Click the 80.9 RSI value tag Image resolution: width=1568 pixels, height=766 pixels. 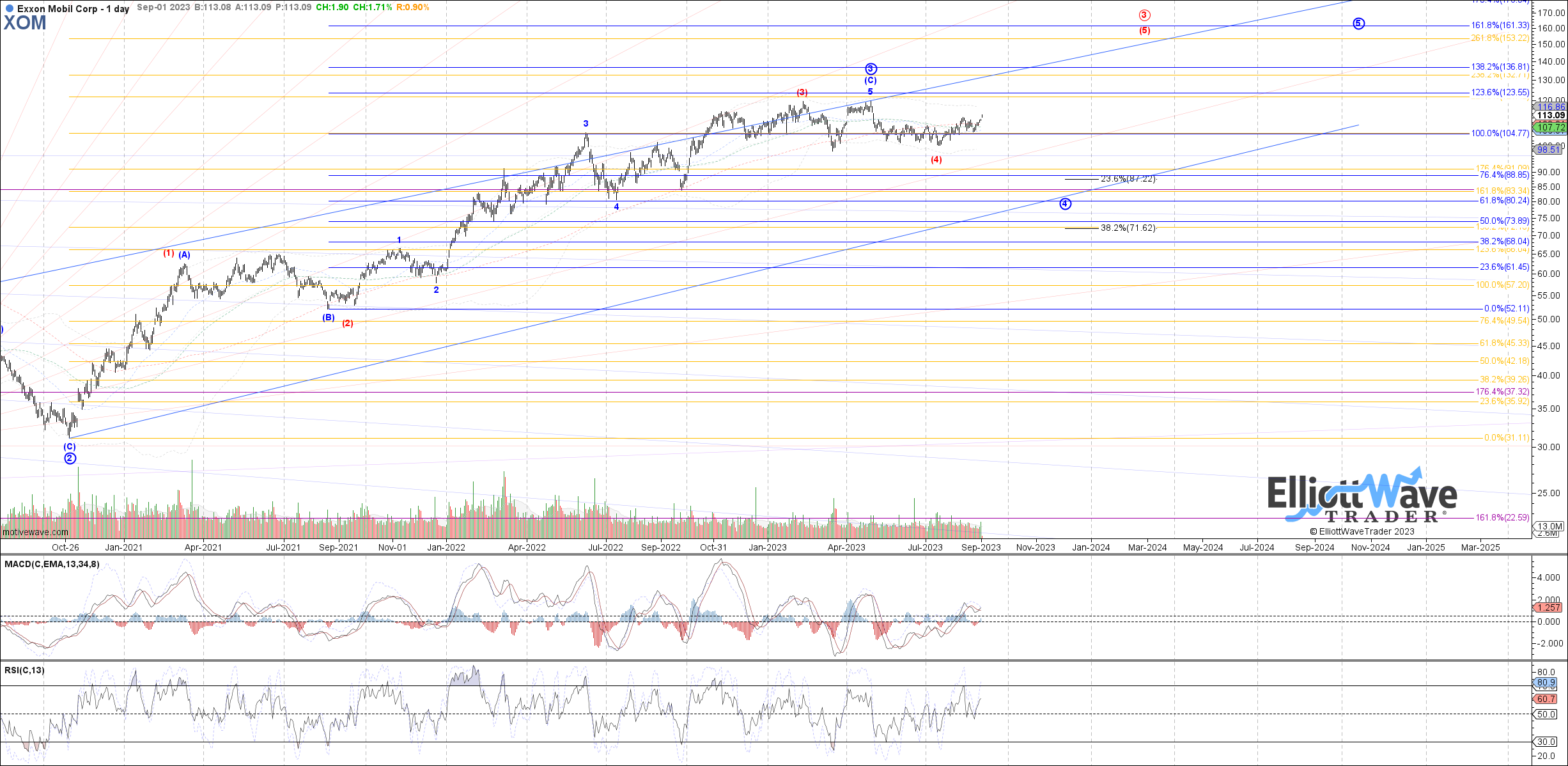(x=1547, y=683)
